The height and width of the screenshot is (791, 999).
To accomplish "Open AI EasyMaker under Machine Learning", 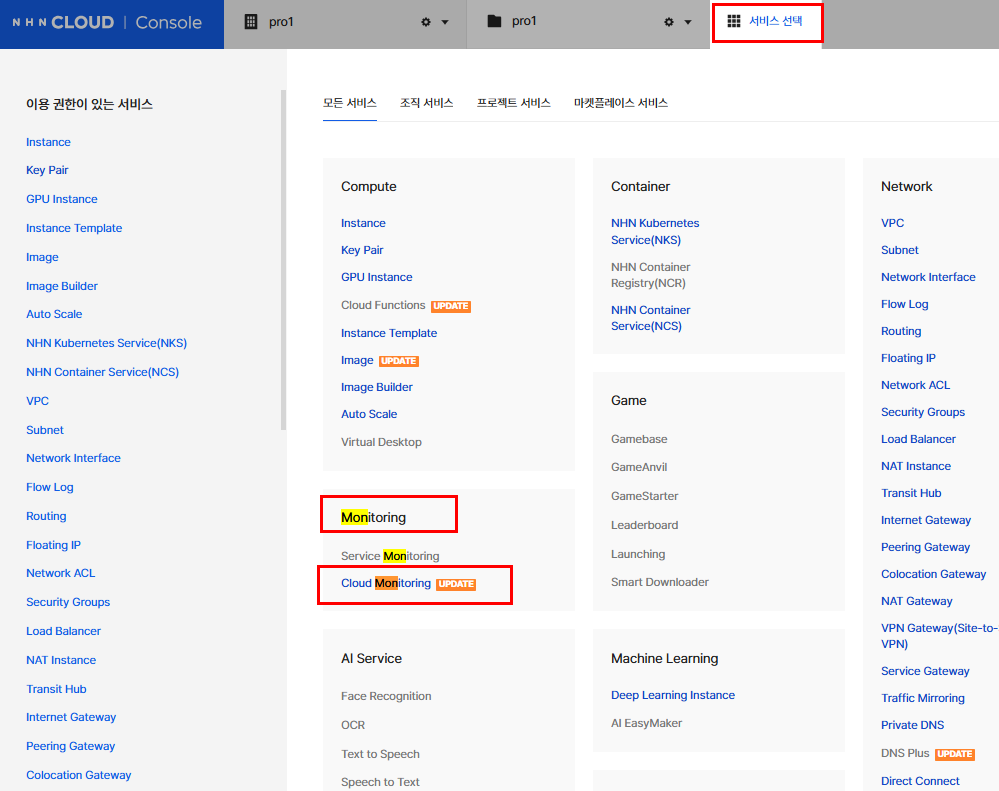I will [646, 723].
